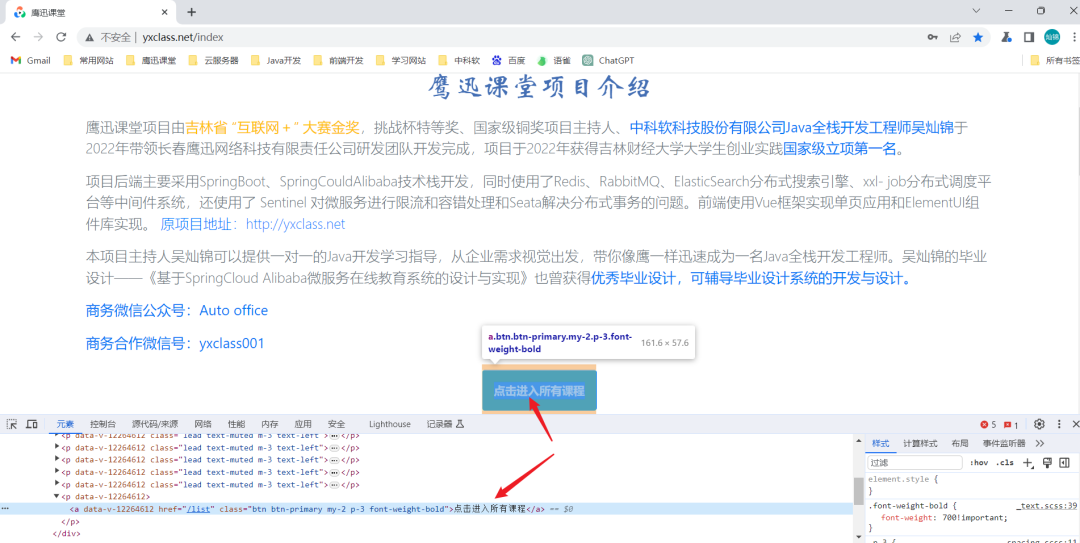Screen dimensions: 1080x543
Task: Toggle the :hov element state button
Action: (x=979, y=462)
